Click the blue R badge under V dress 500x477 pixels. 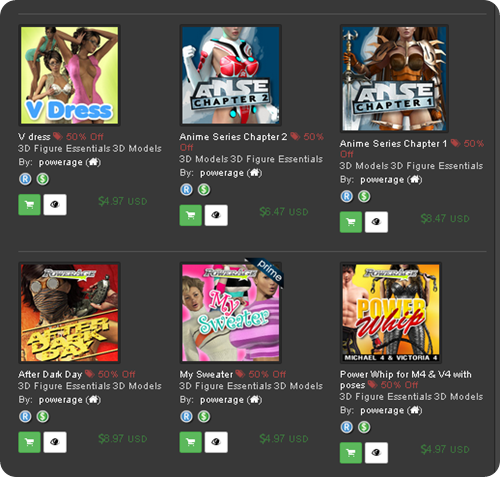[x=25, y=179]
